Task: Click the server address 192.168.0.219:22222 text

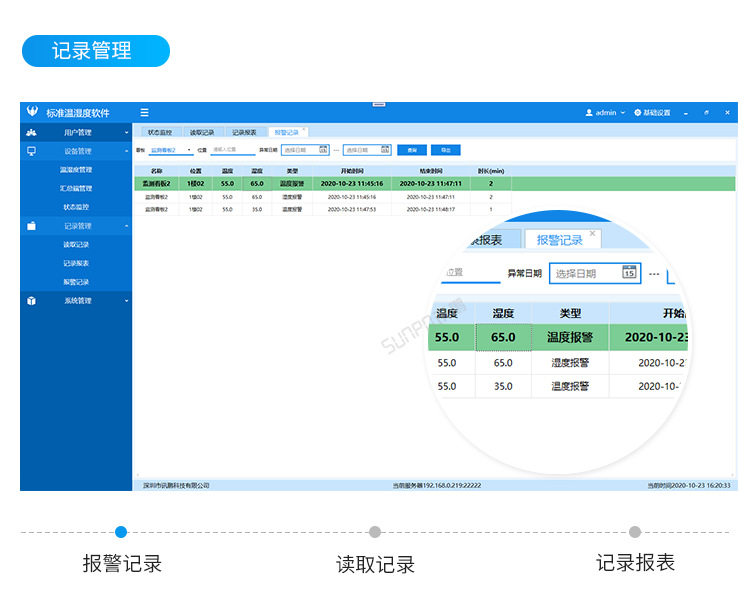Action: click(x=452, y=485)
